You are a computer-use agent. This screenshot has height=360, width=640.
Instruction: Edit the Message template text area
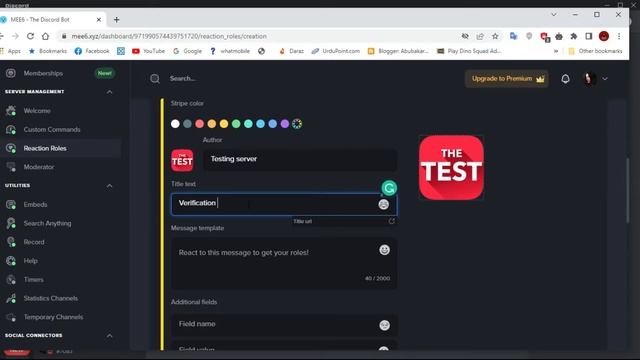pyautogui.click(x=284, y=263)
